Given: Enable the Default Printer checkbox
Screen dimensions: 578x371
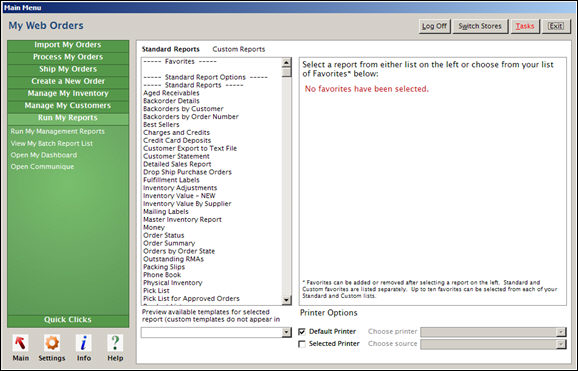Looking at the screenshot, I should 302,332.
